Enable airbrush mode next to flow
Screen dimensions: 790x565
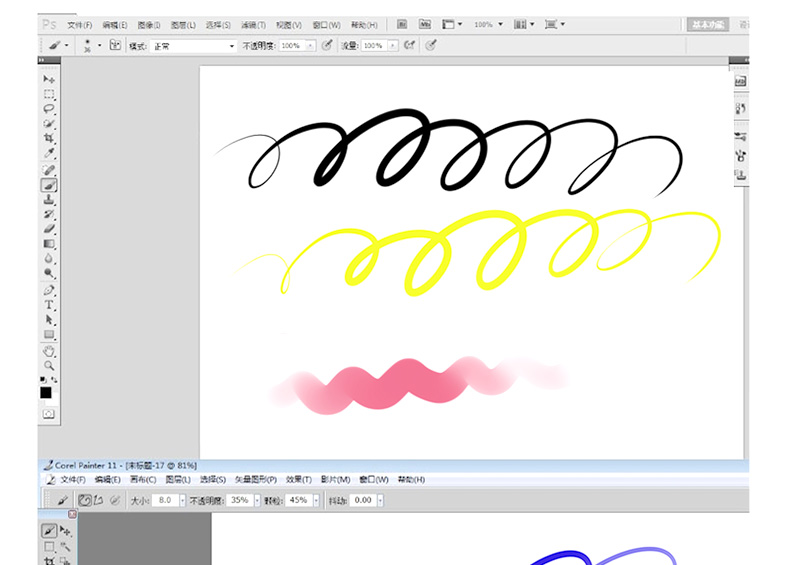click(408, 46)
